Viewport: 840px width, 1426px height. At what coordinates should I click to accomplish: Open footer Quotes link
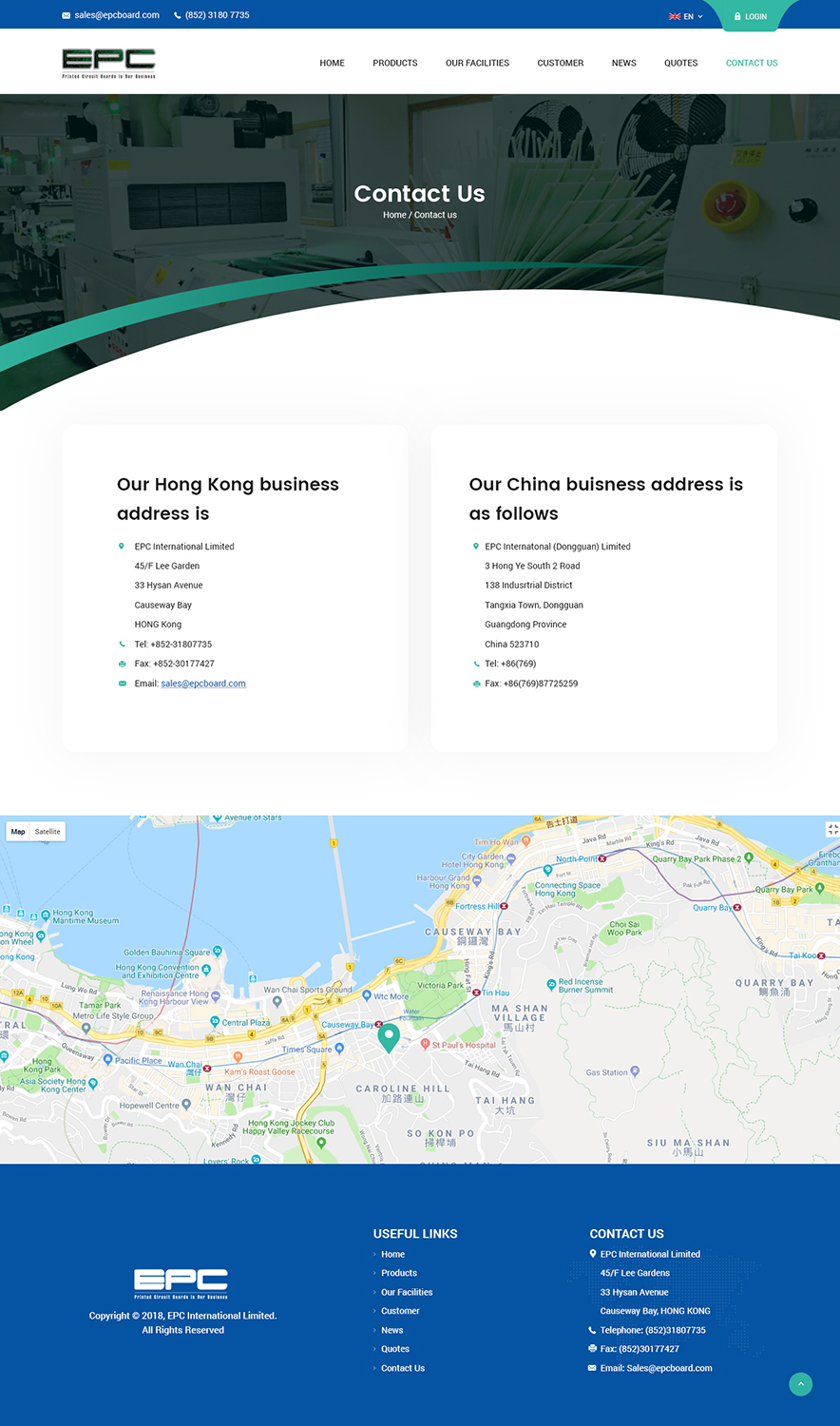[x=395, y=1349]
